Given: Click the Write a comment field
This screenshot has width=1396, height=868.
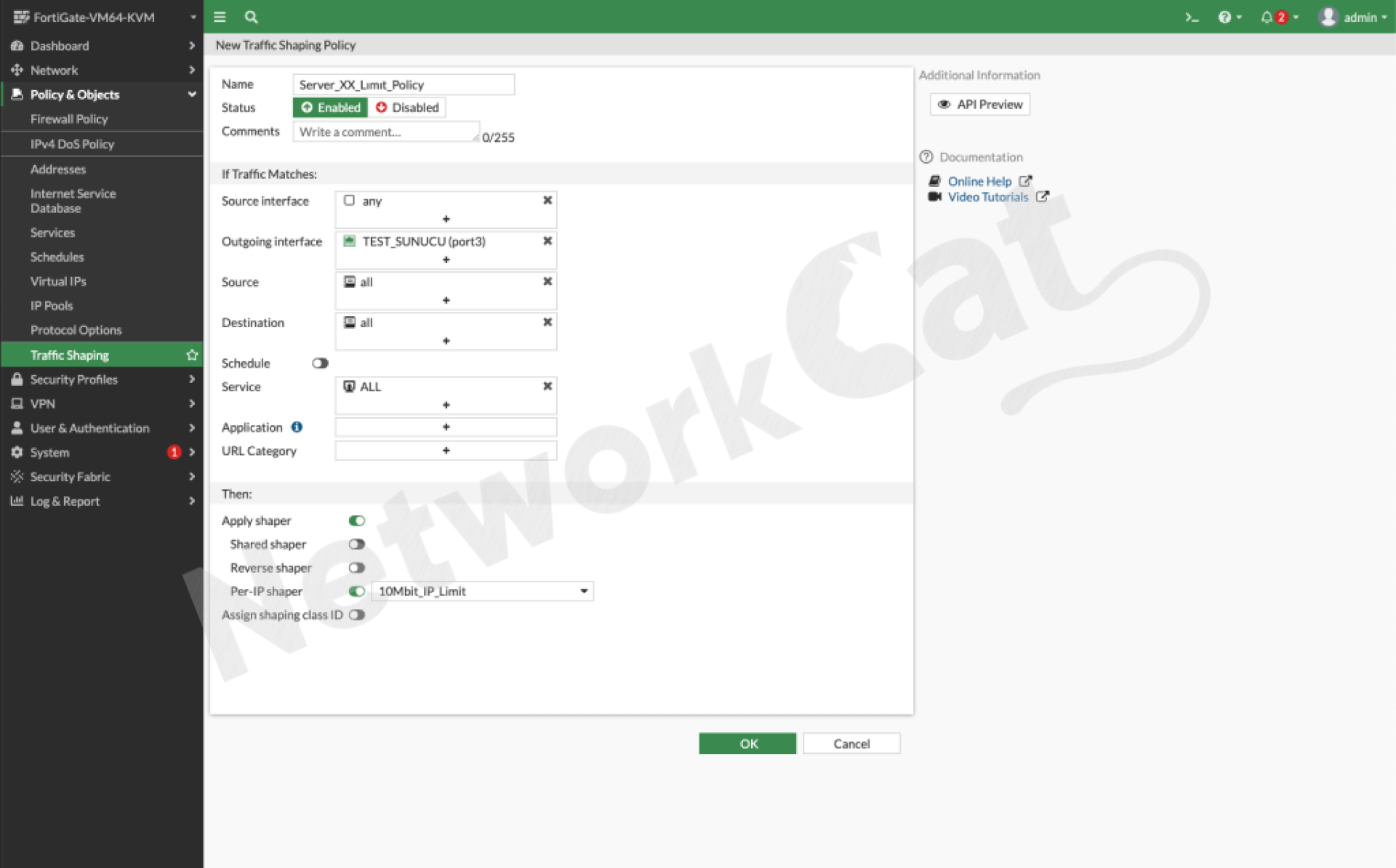Looking at the screenshot, I should [385, 132].
